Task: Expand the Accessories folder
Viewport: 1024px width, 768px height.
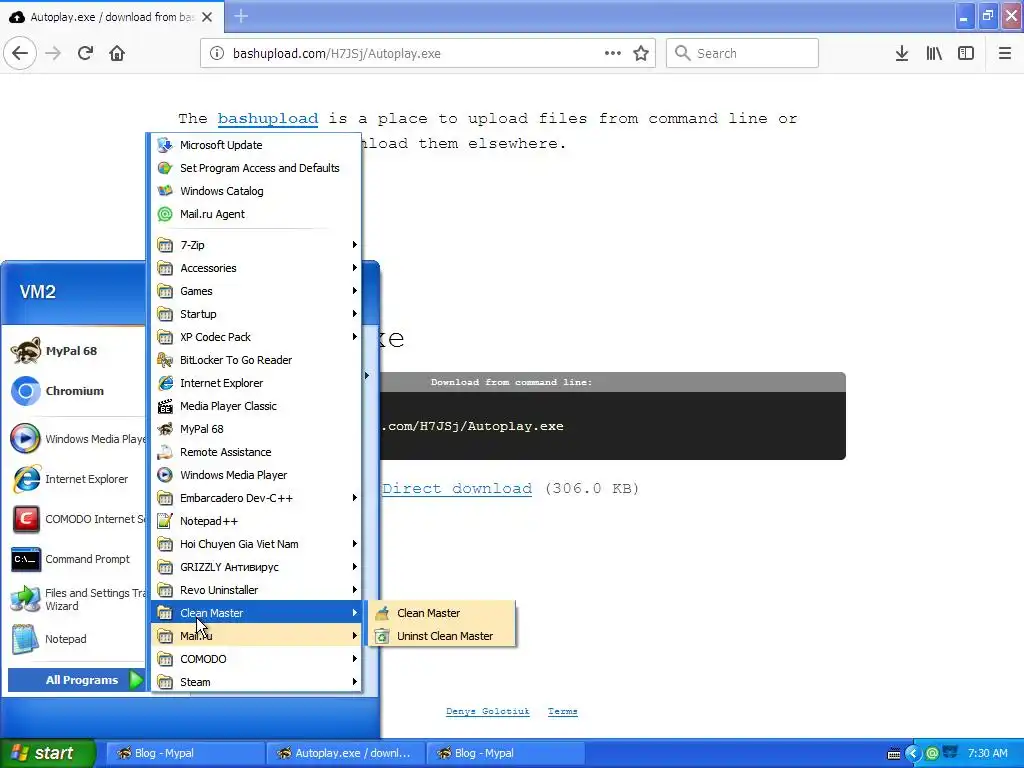Action: (x=256, y=268)
